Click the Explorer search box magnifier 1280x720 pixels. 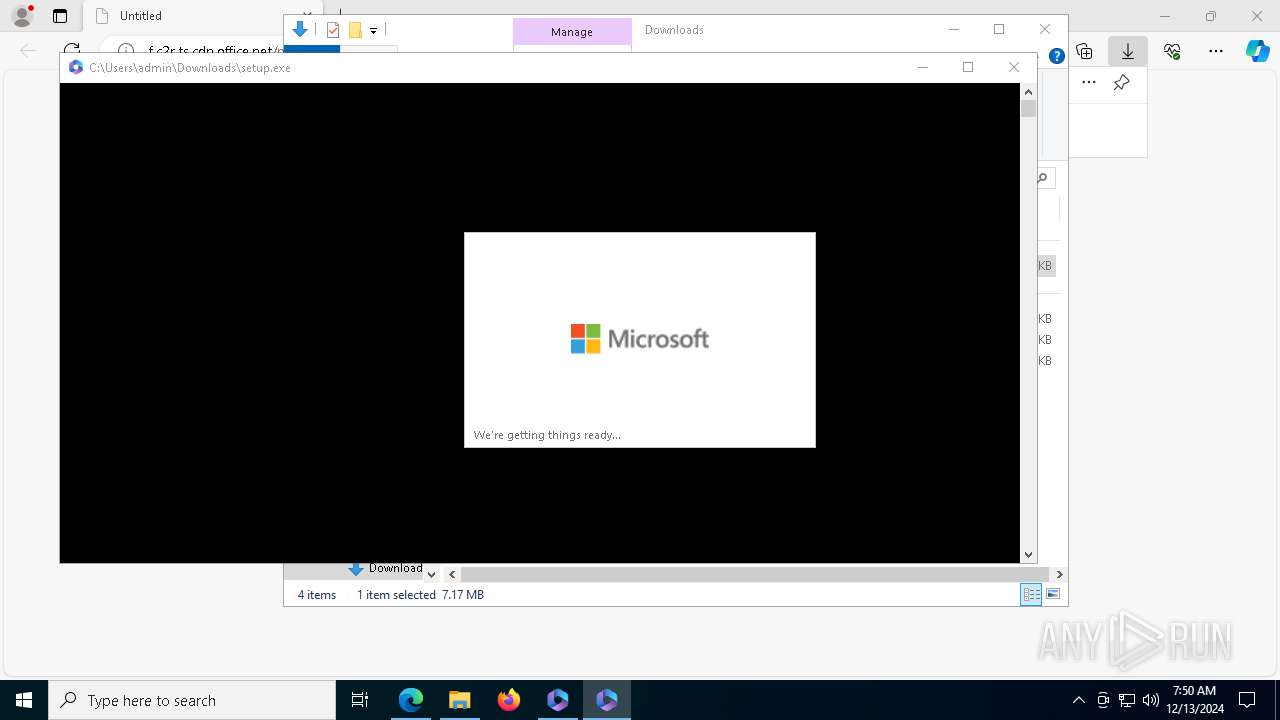[x=1042, y=178]
